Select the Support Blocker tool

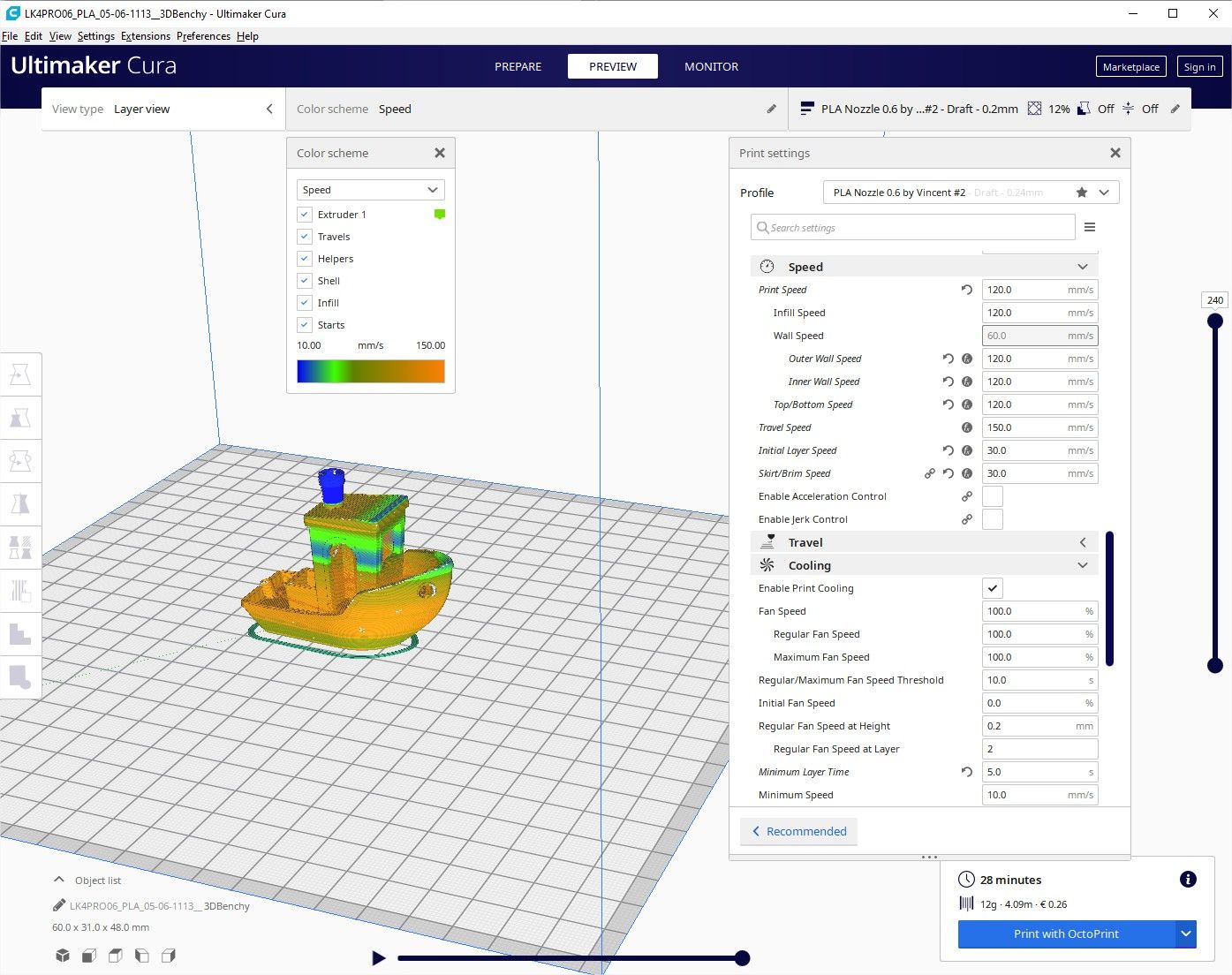coord(20,591)
